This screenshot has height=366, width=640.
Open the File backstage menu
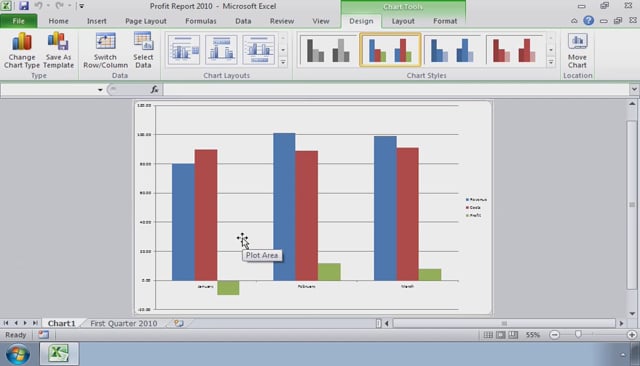click(x=18, y=21)
